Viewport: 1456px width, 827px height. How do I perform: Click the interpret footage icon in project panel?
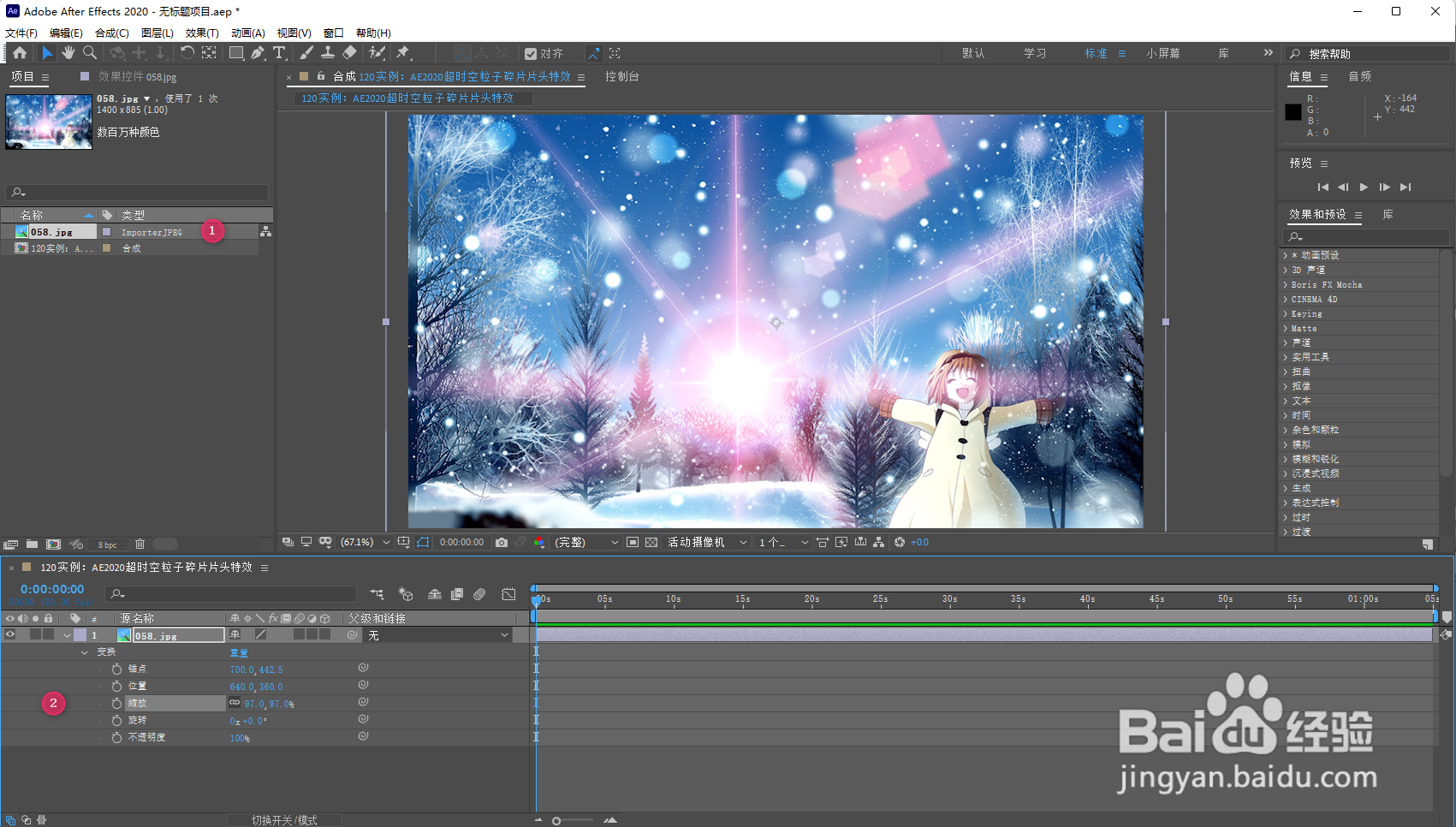point(10,544)
